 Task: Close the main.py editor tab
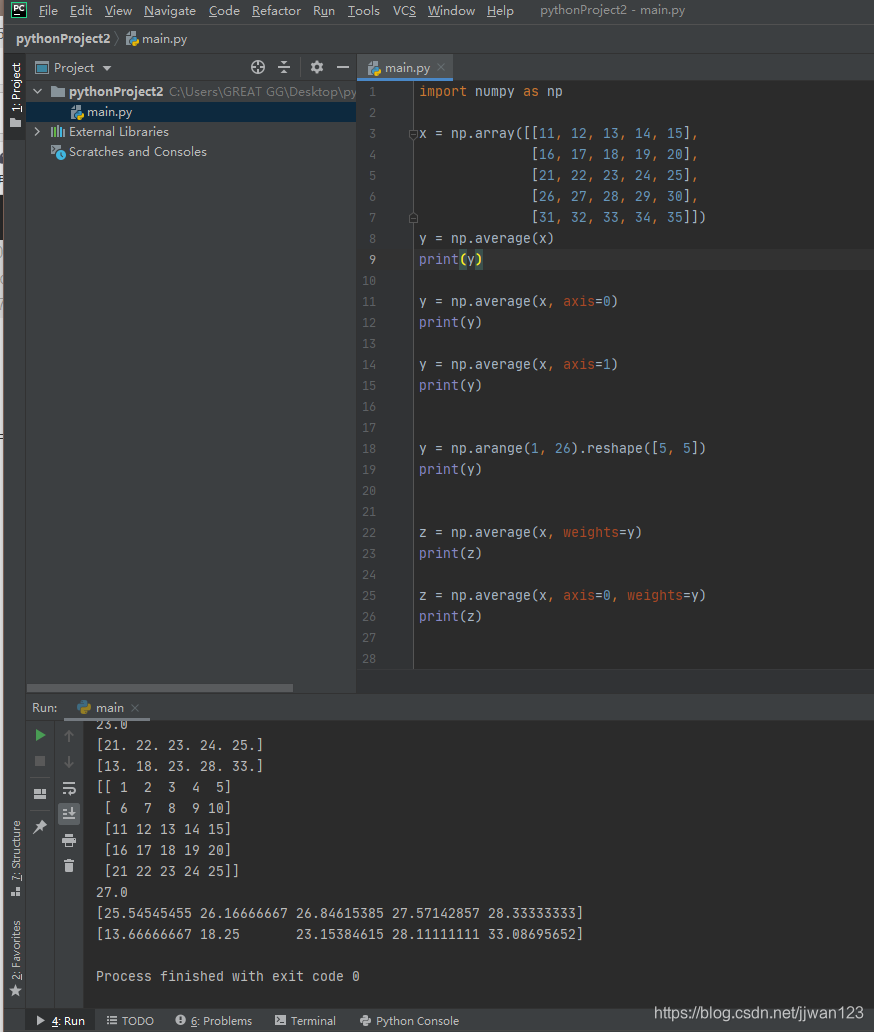(441, 67)
